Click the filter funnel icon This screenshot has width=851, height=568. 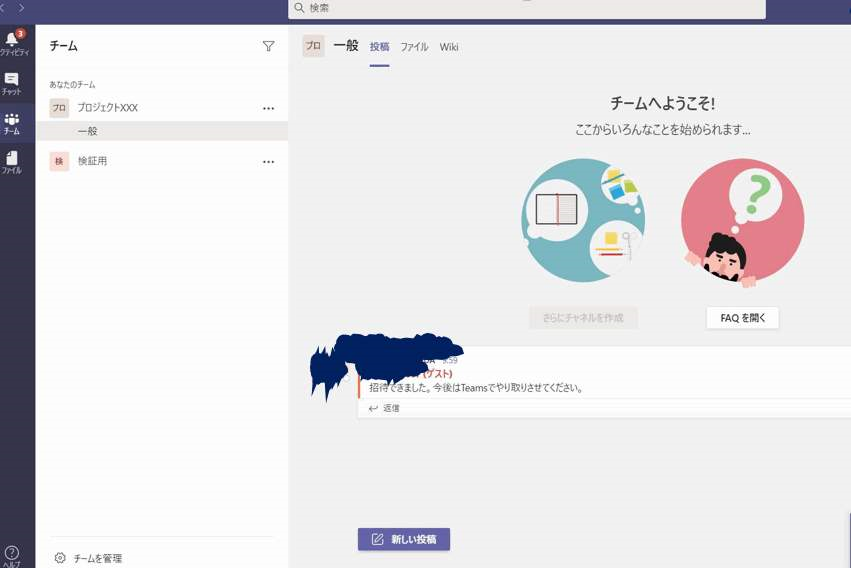coord(268,46)
